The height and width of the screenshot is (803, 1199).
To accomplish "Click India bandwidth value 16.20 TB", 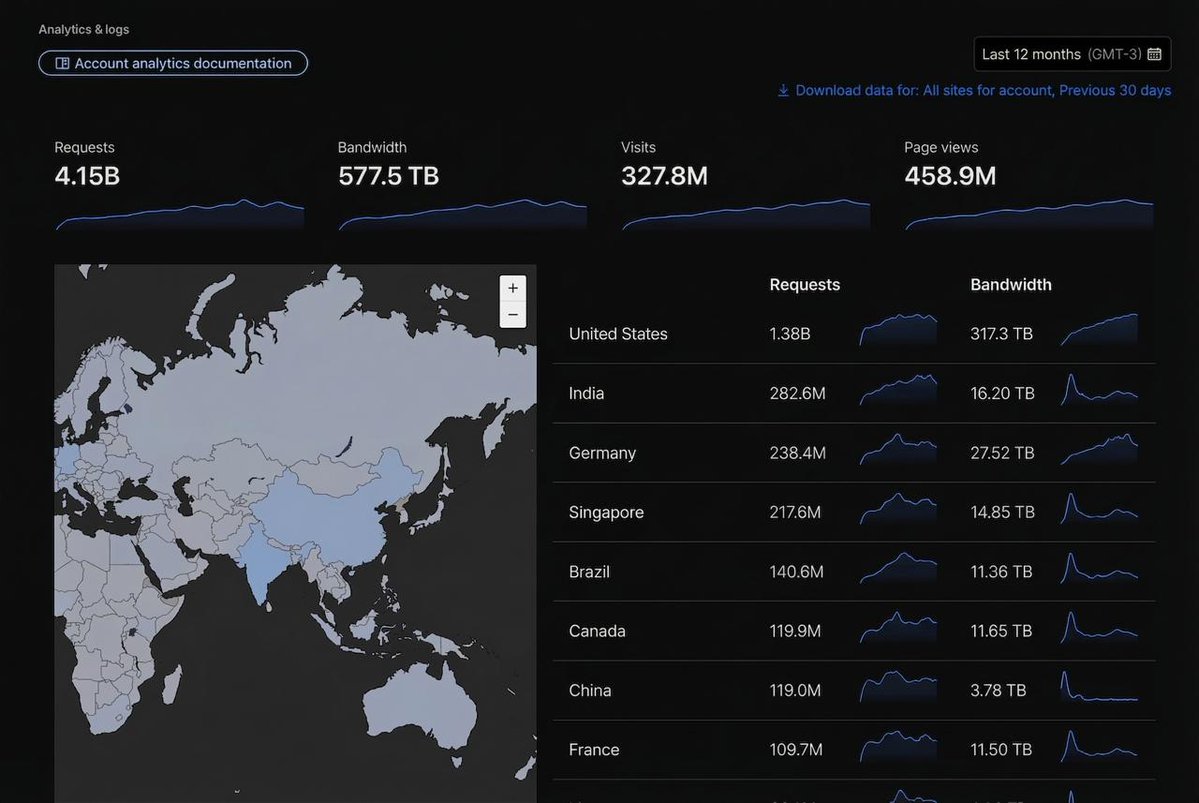I will 1002,393.
